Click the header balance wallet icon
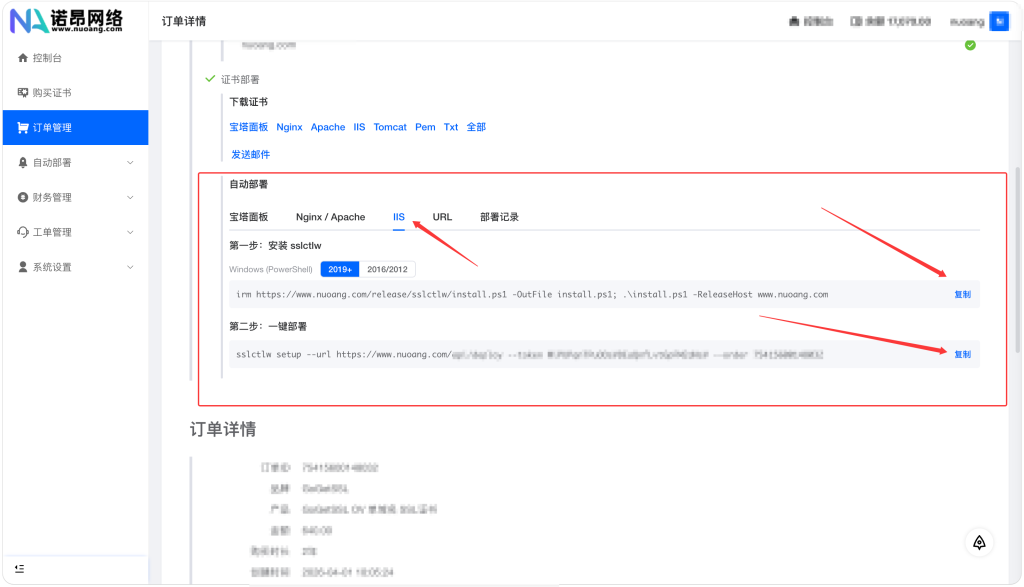The image size is (1024, 587). tap(856, 22)
